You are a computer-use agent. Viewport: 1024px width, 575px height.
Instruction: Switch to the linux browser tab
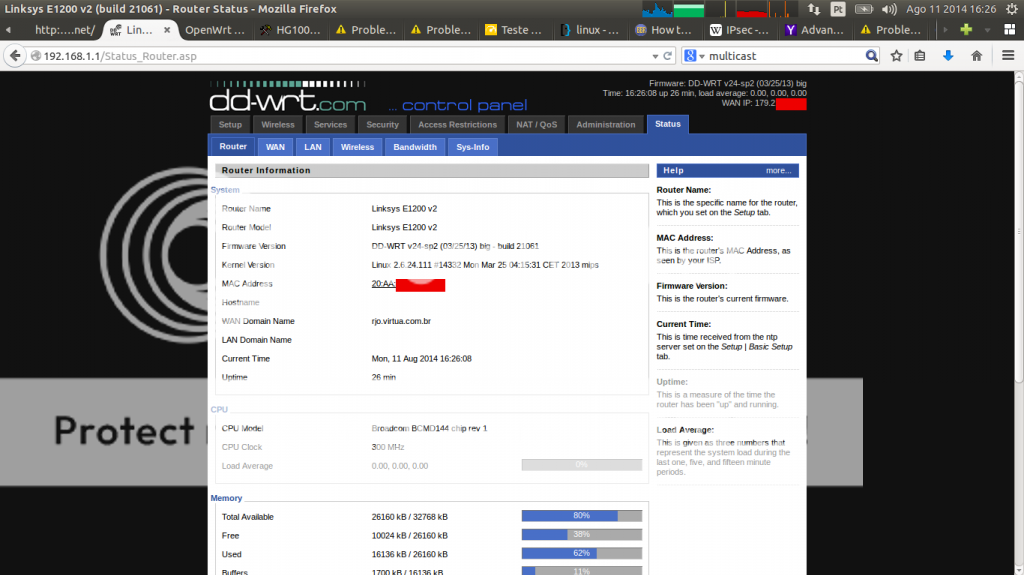590,30
